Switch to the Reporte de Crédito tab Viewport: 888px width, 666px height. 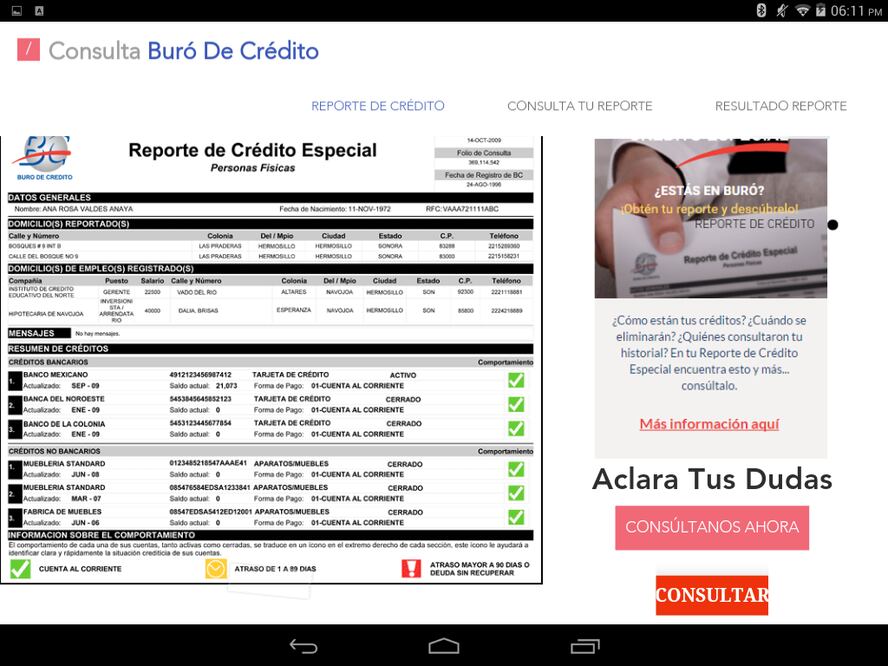[377, 106]
